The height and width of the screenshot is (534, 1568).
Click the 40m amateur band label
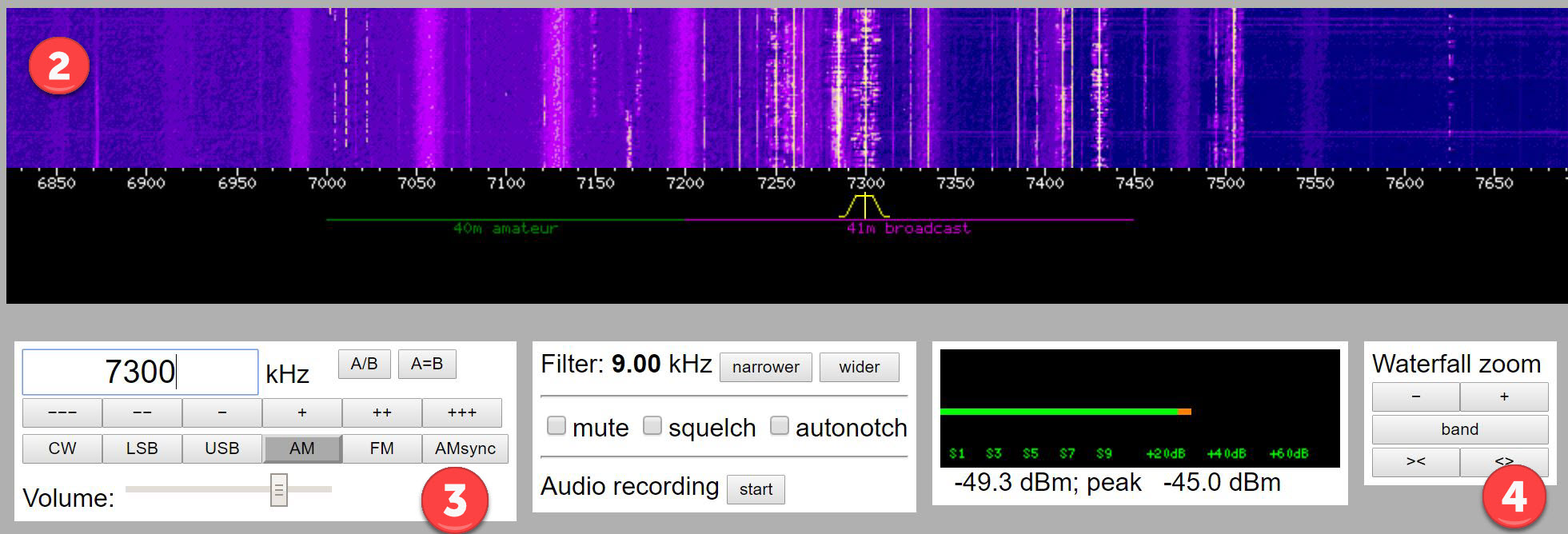pyautogui.click(x=505, y=229)
